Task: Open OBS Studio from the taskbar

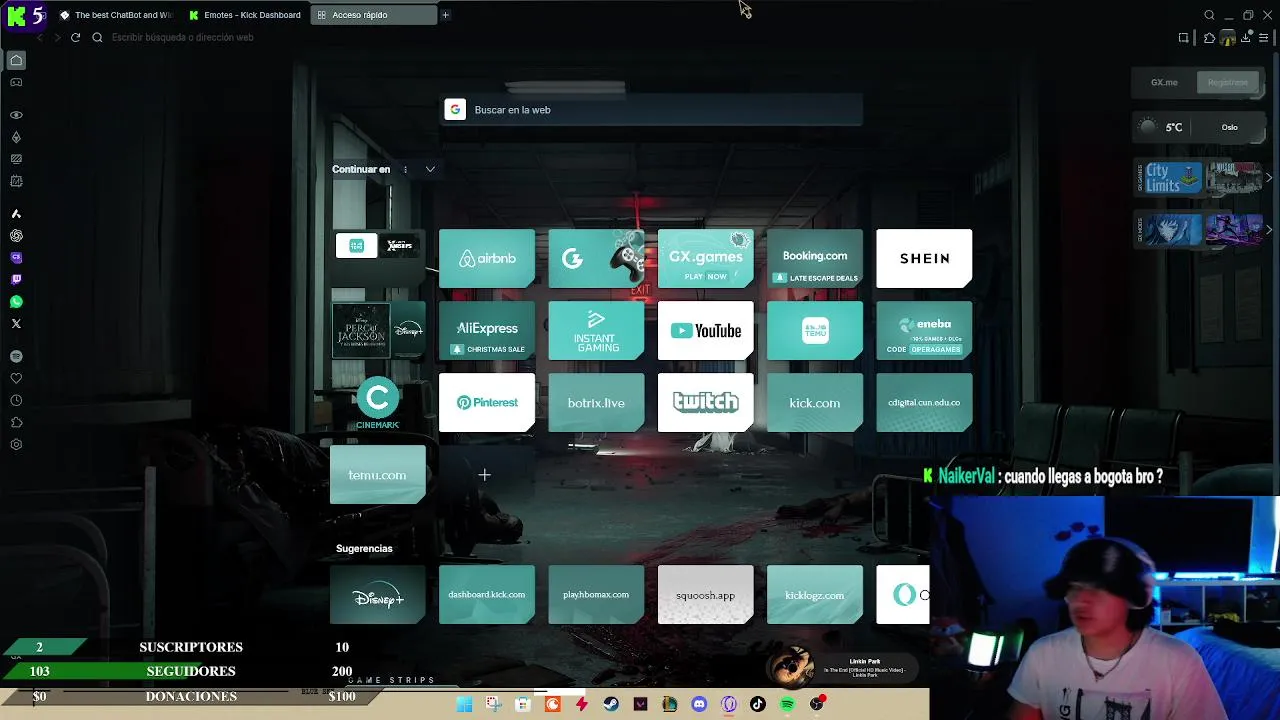Action: pos(817,704)
